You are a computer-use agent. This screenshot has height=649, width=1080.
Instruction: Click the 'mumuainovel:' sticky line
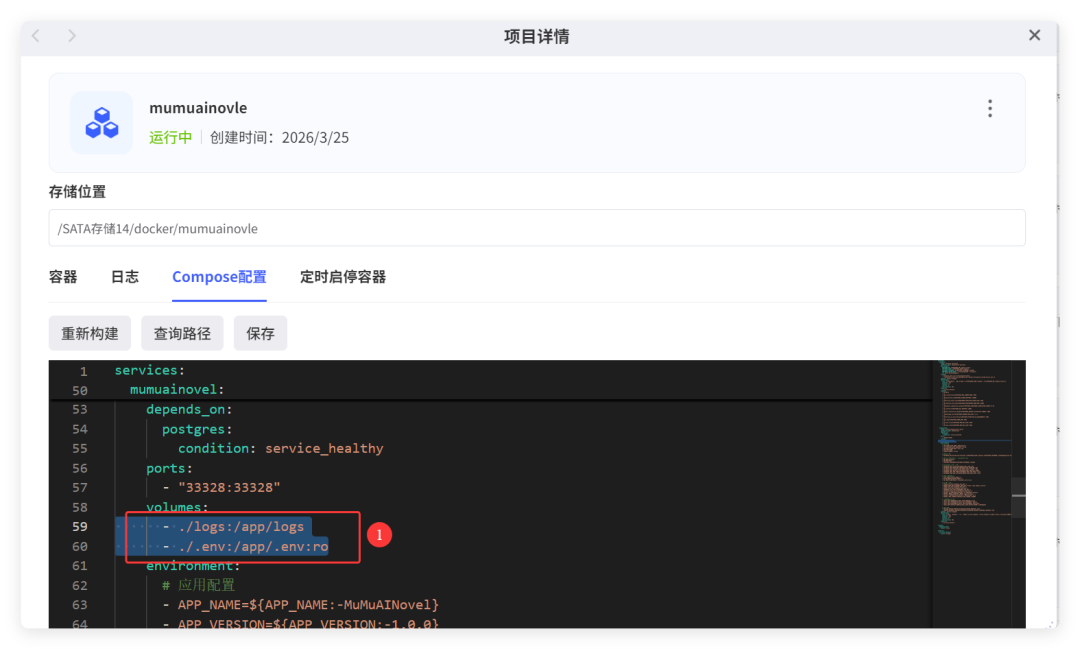click(x=177, y=390)
